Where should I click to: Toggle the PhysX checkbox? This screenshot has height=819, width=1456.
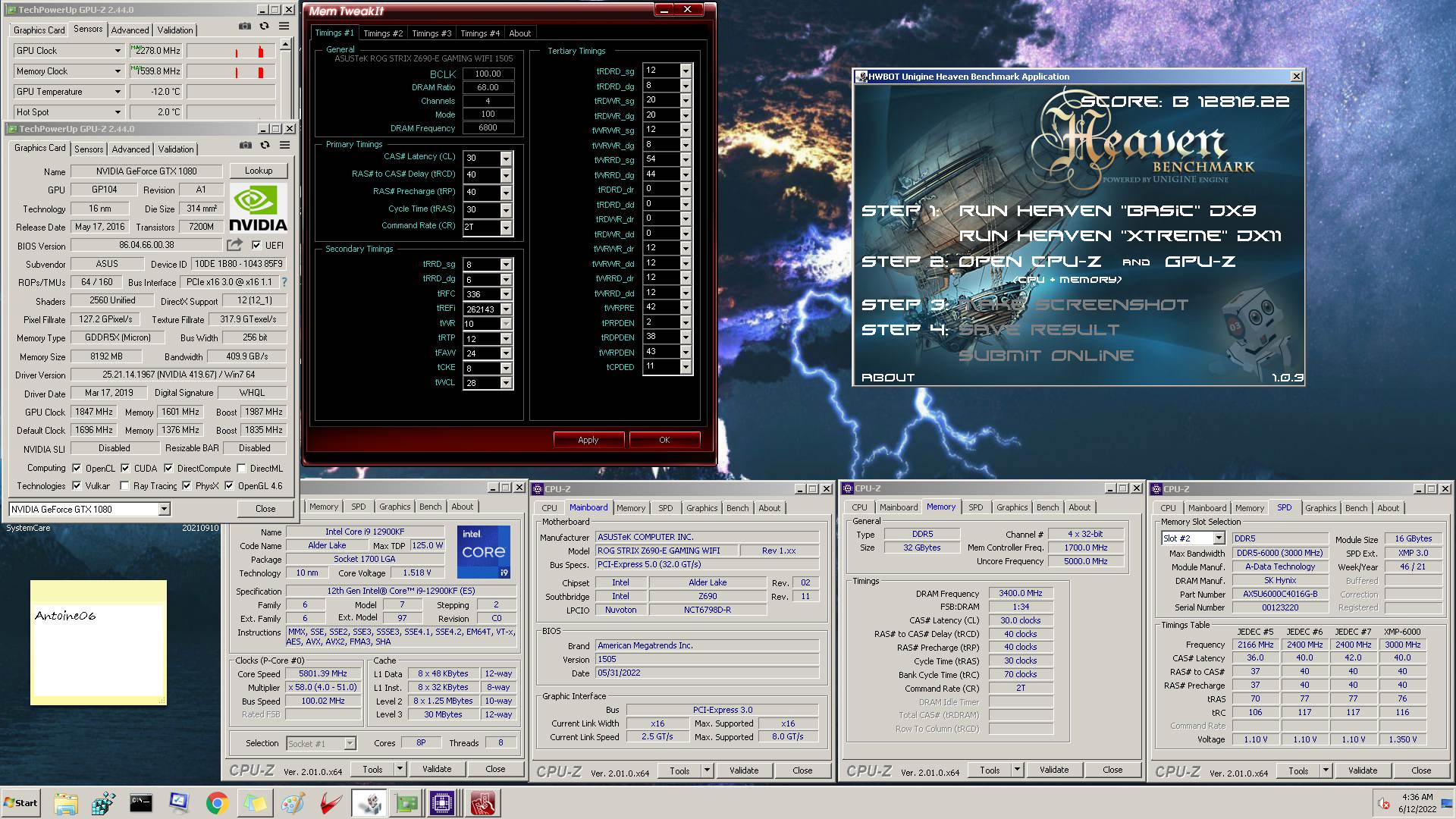pos(187,485)
